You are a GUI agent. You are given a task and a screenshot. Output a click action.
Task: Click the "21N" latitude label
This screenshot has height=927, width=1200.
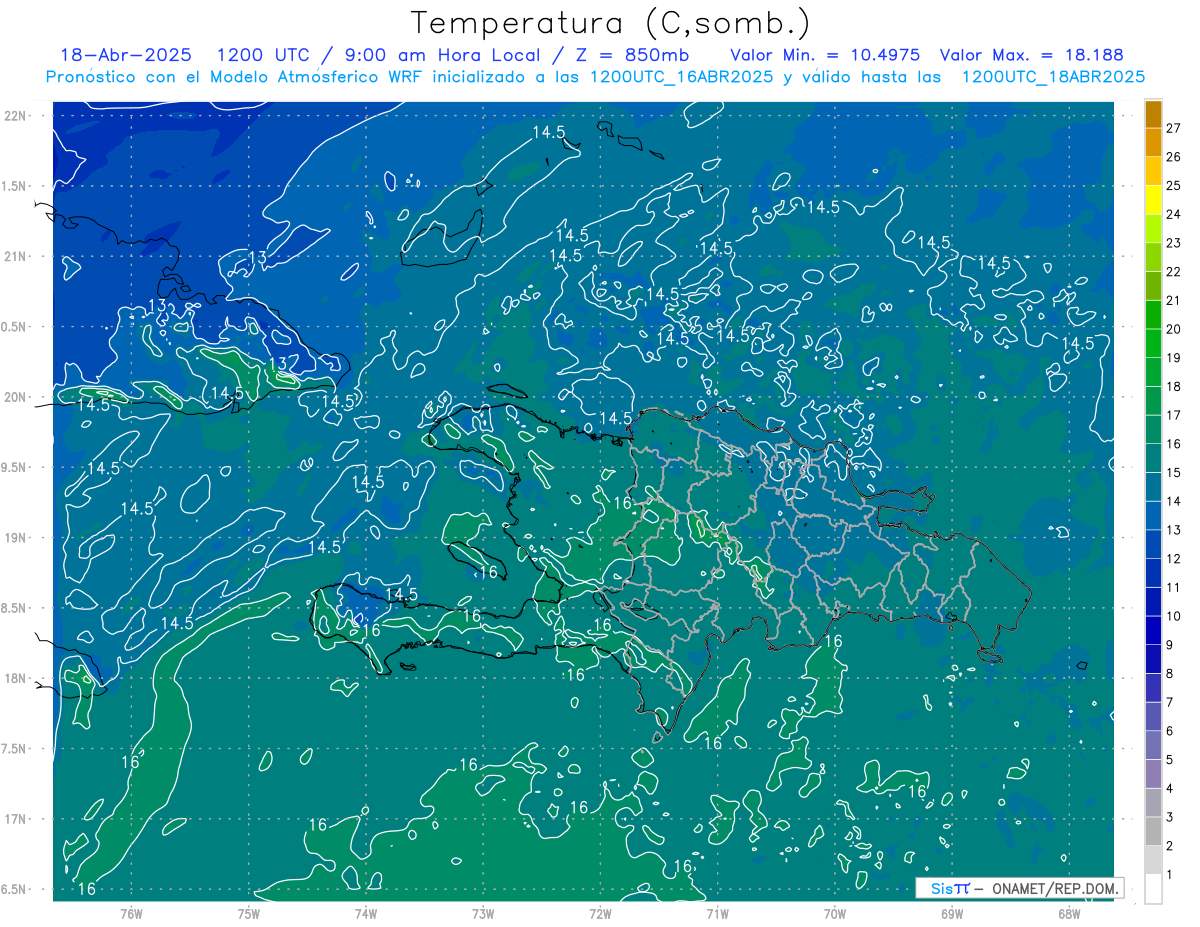coord(16,256)
